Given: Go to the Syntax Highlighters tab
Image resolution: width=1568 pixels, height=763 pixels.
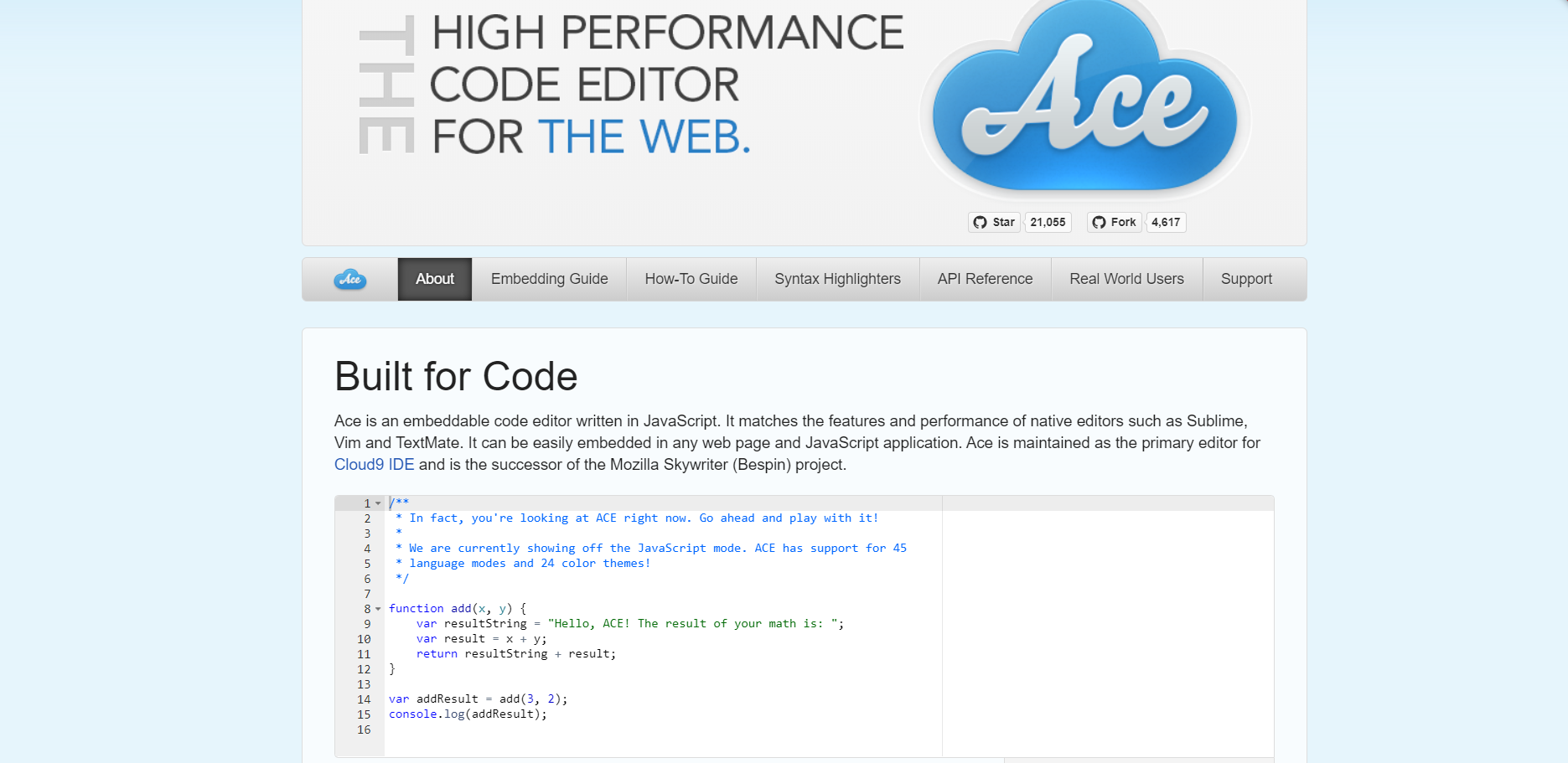Looking at the screenshot, I should pos(837,280).
